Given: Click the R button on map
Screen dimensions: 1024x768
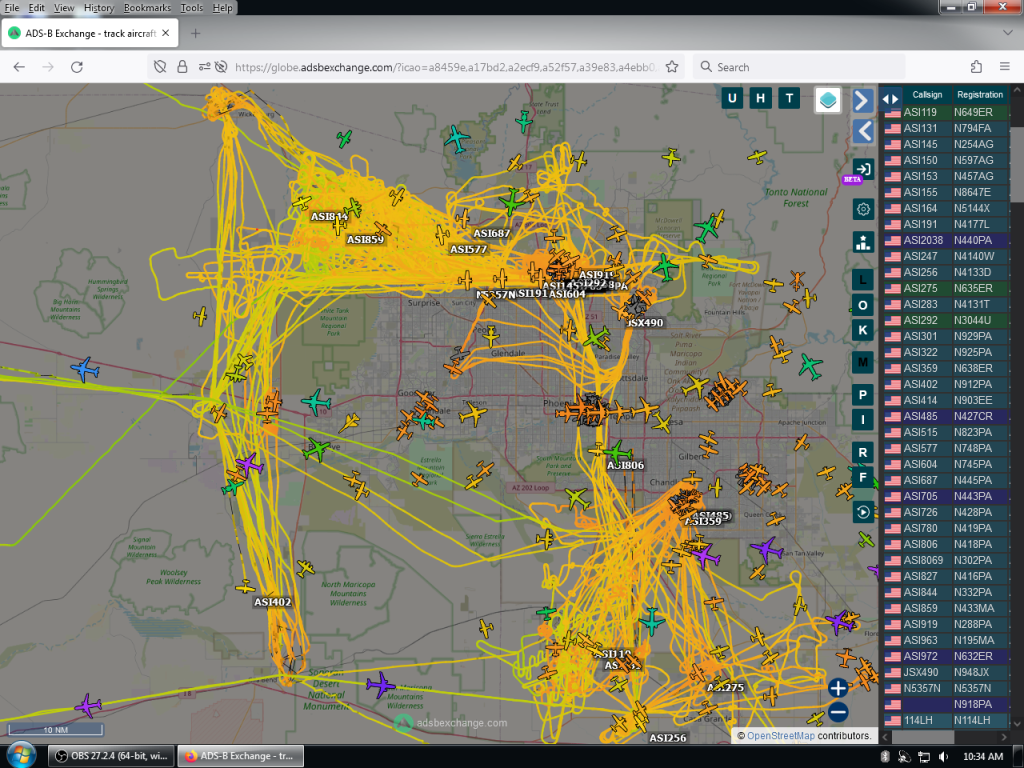Looking at the screenshot, I should (863, 452).
